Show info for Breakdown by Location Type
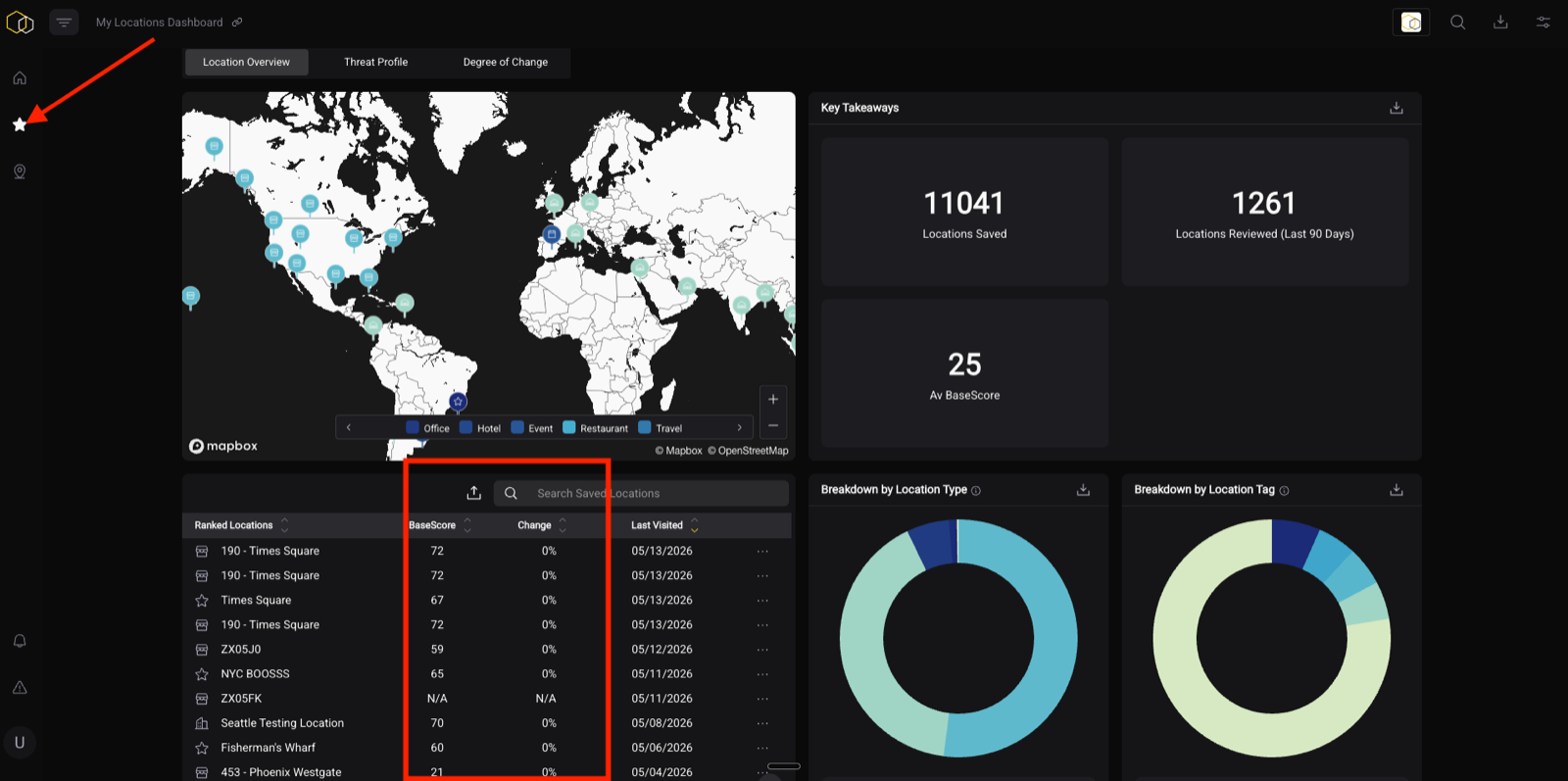This screenshot has height=781, width=1568. (976, 491)
